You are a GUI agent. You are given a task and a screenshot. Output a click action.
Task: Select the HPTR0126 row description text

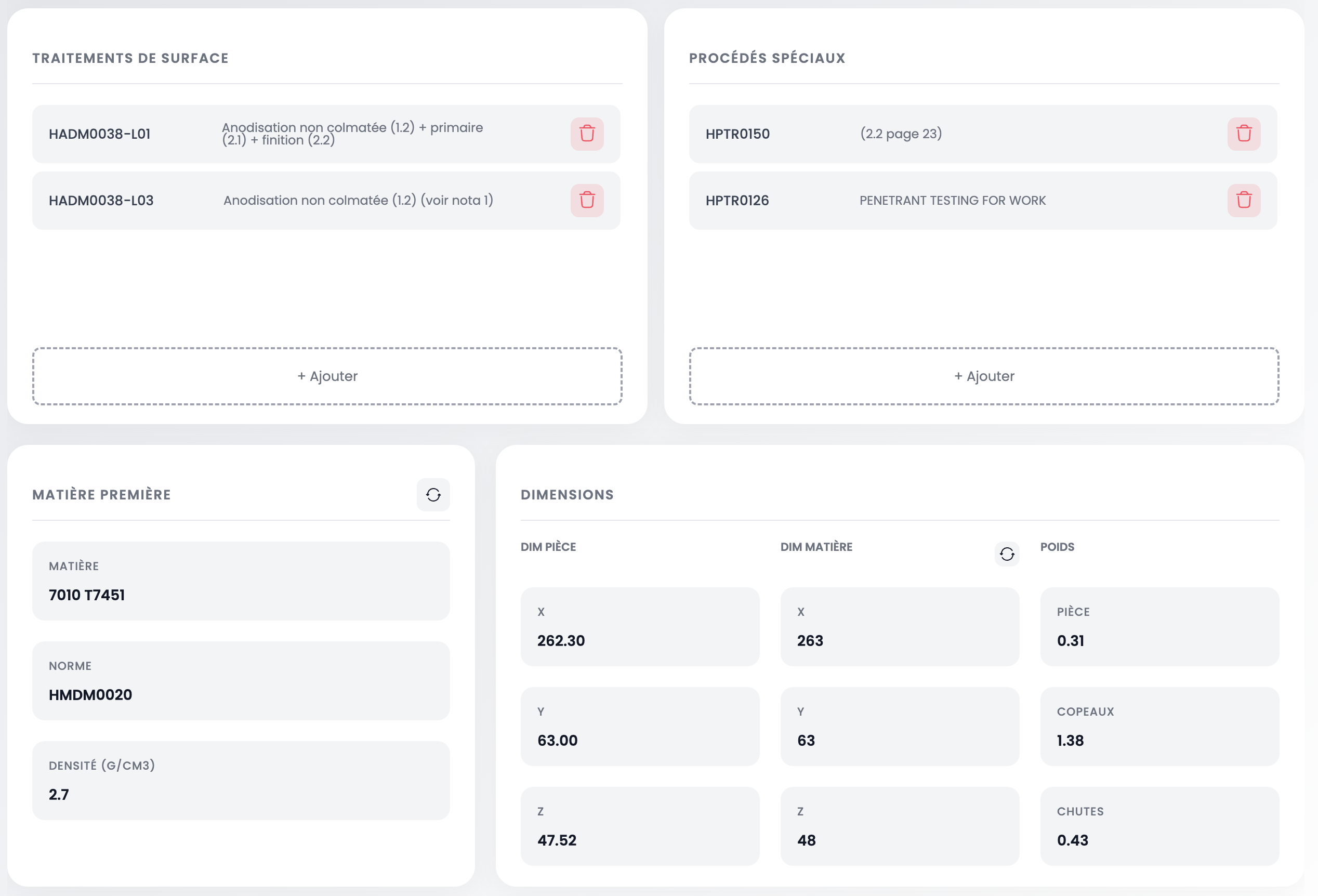[x=952, y=200]
